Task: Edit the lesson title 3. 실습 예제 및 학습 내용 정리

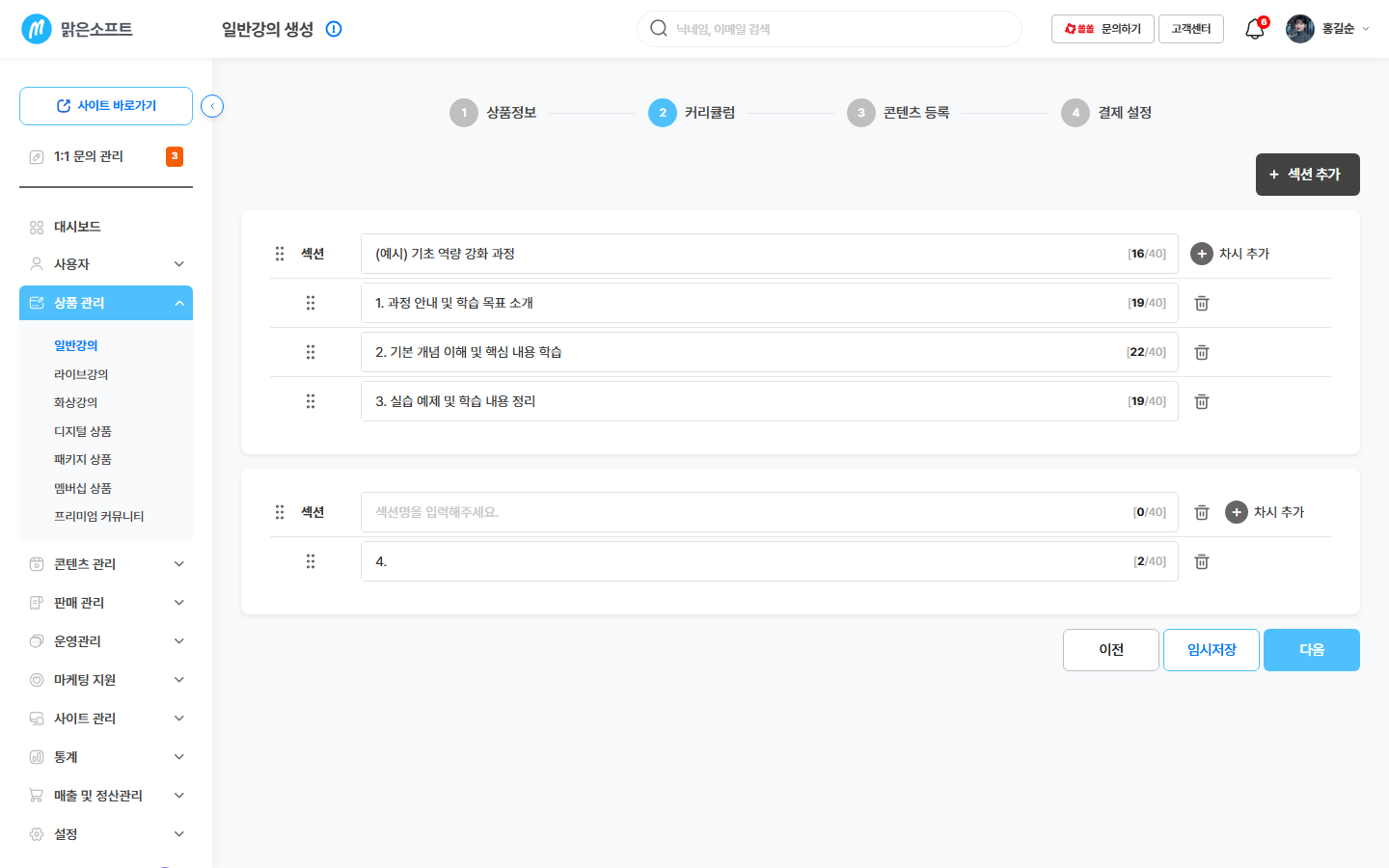Action: (770, 401)
